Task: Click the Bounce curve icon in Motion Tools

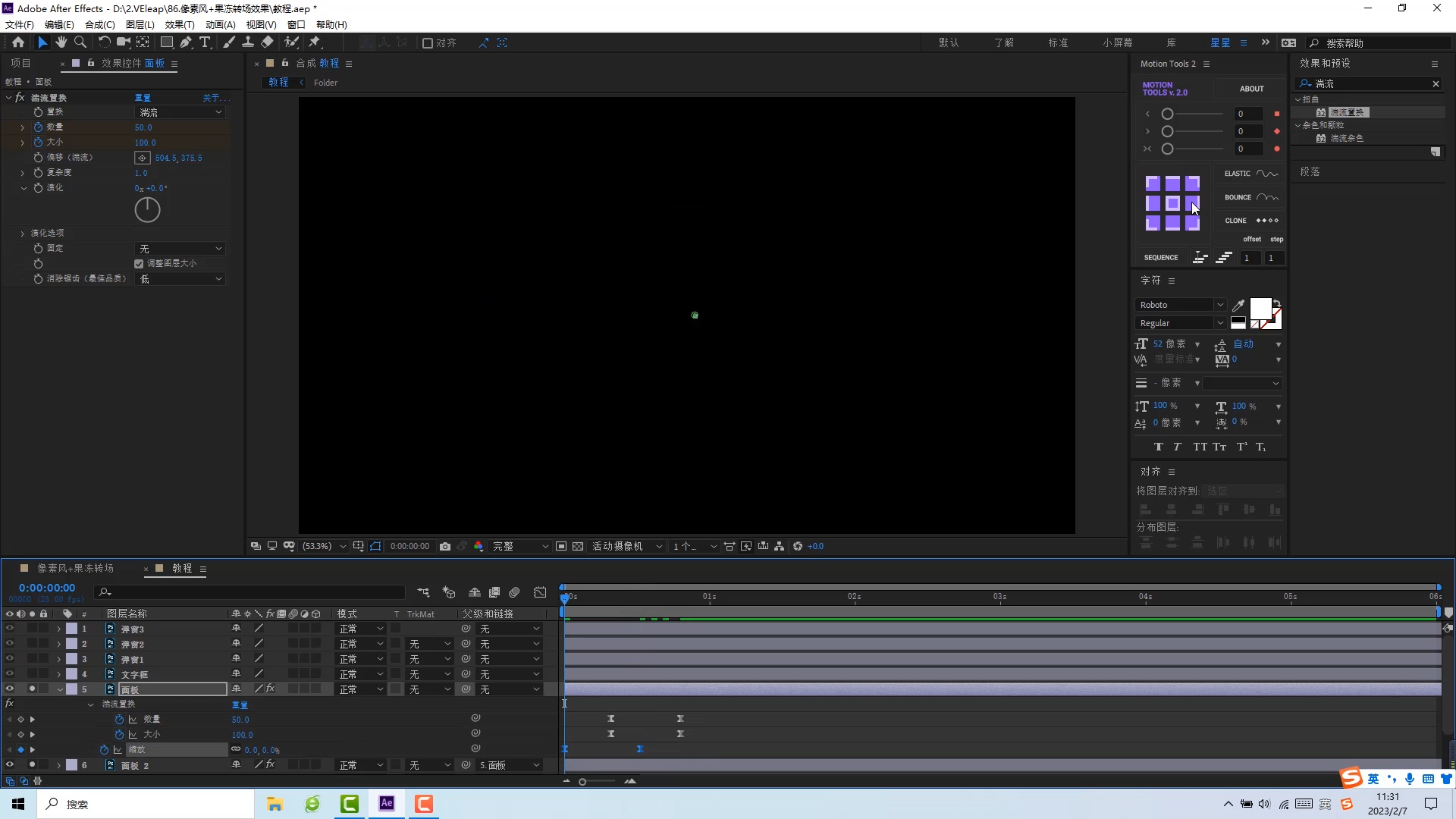Action: 1267,197
